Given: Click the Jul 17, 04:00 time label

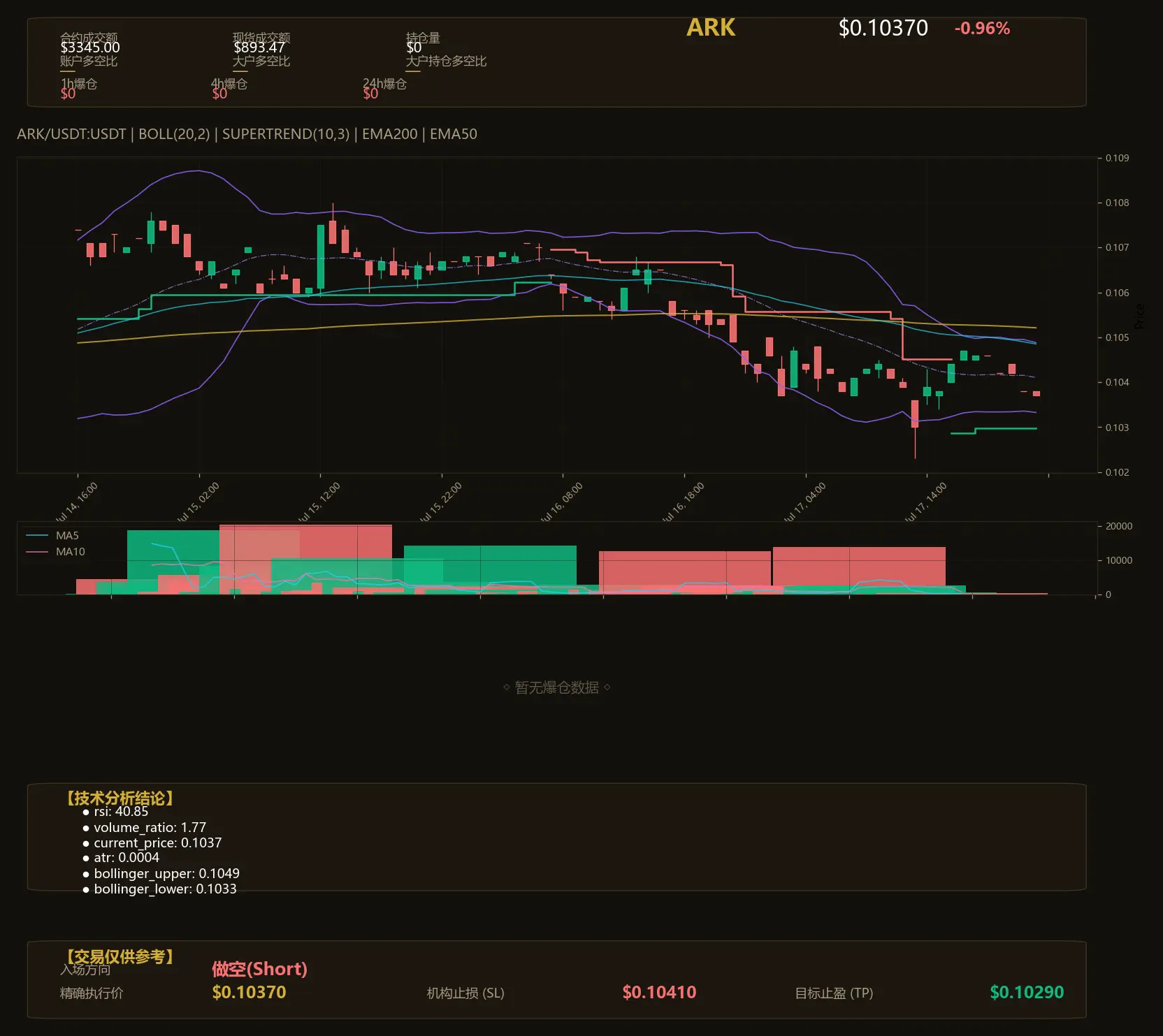Looking at the screenshot, I should pyautogui.click(x=805, y=502).
